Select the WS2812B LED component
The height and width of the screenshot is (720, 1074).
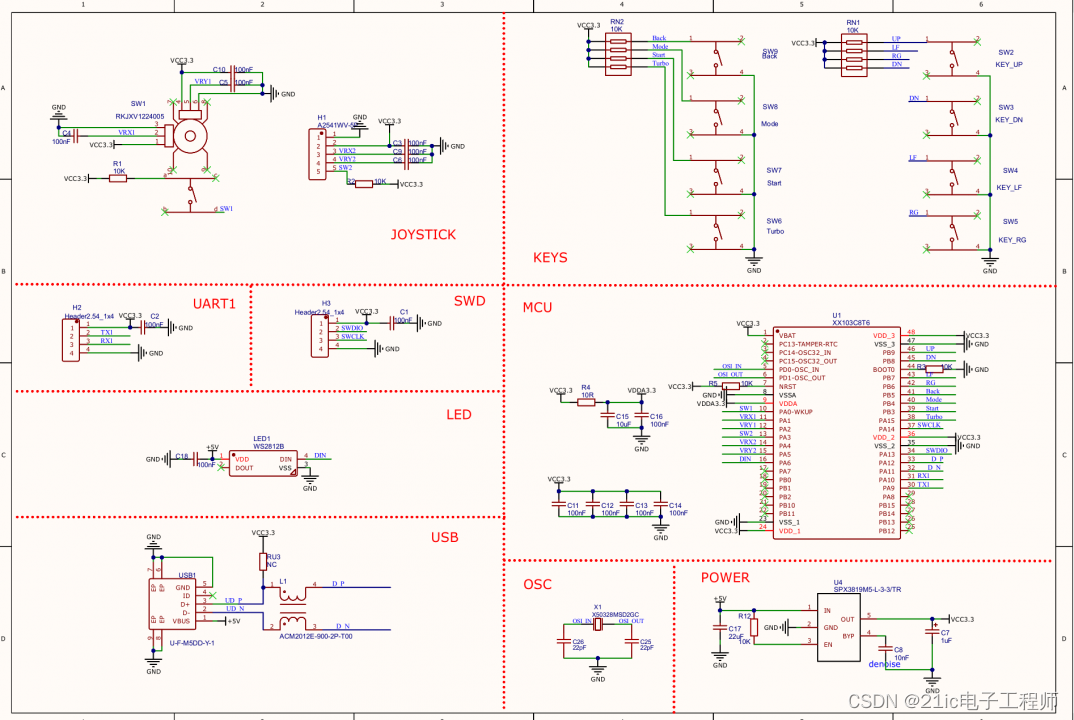265,462
